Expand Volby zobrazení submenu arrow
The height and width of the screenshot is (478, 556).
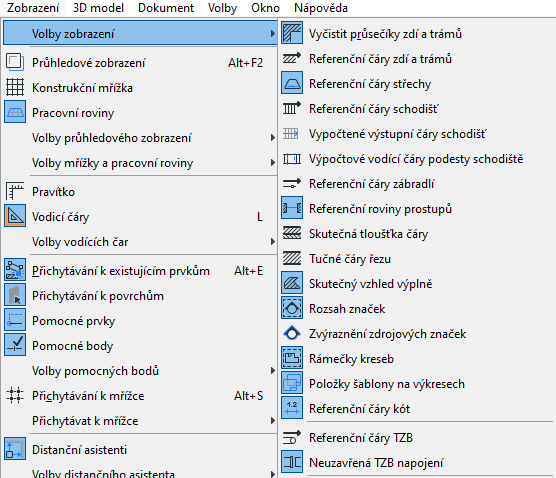[272, 34]
